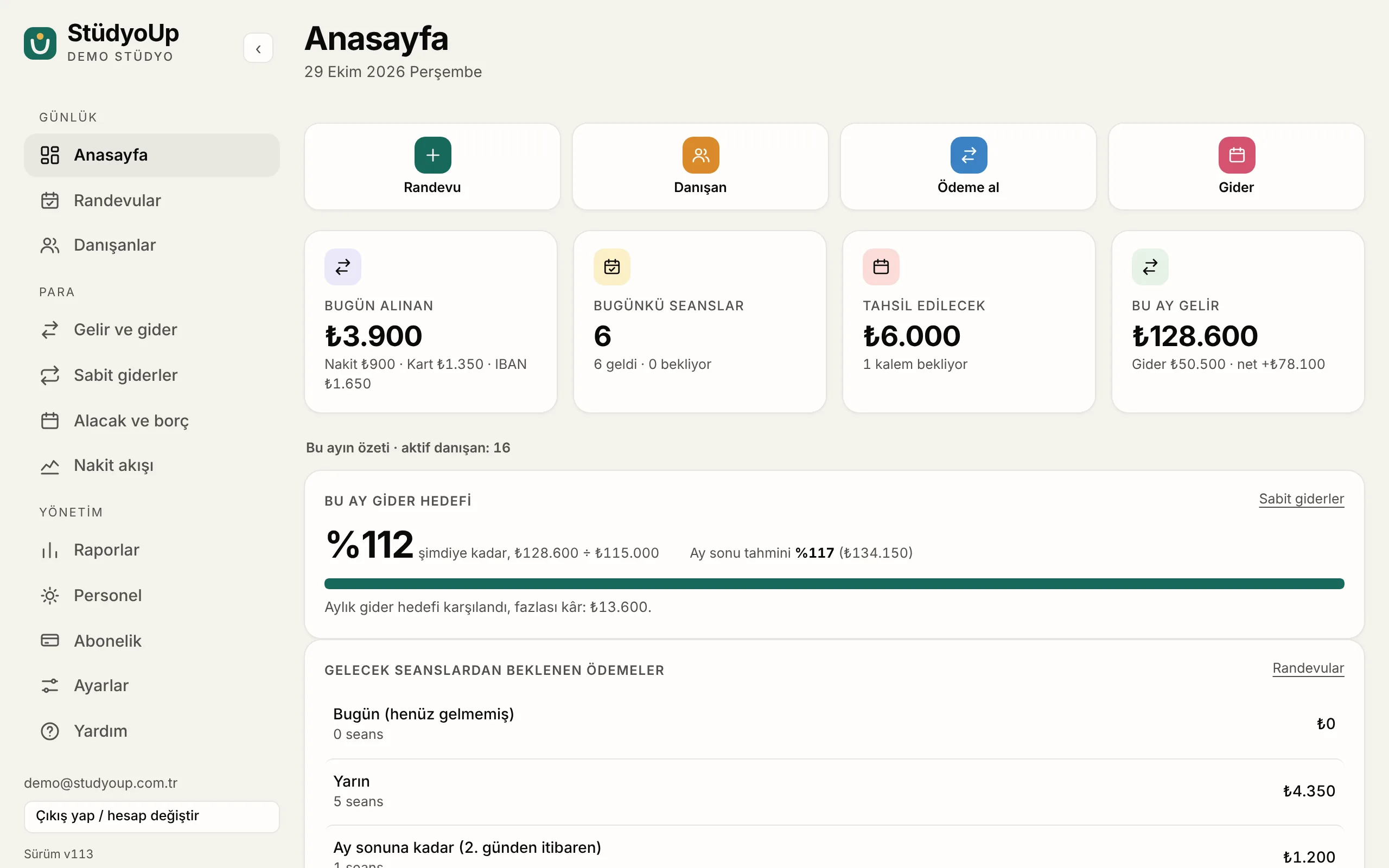Click Ay sonu tahmini %117 text
The width and height of the screenshot is (1389, 868).
(801, 553)
